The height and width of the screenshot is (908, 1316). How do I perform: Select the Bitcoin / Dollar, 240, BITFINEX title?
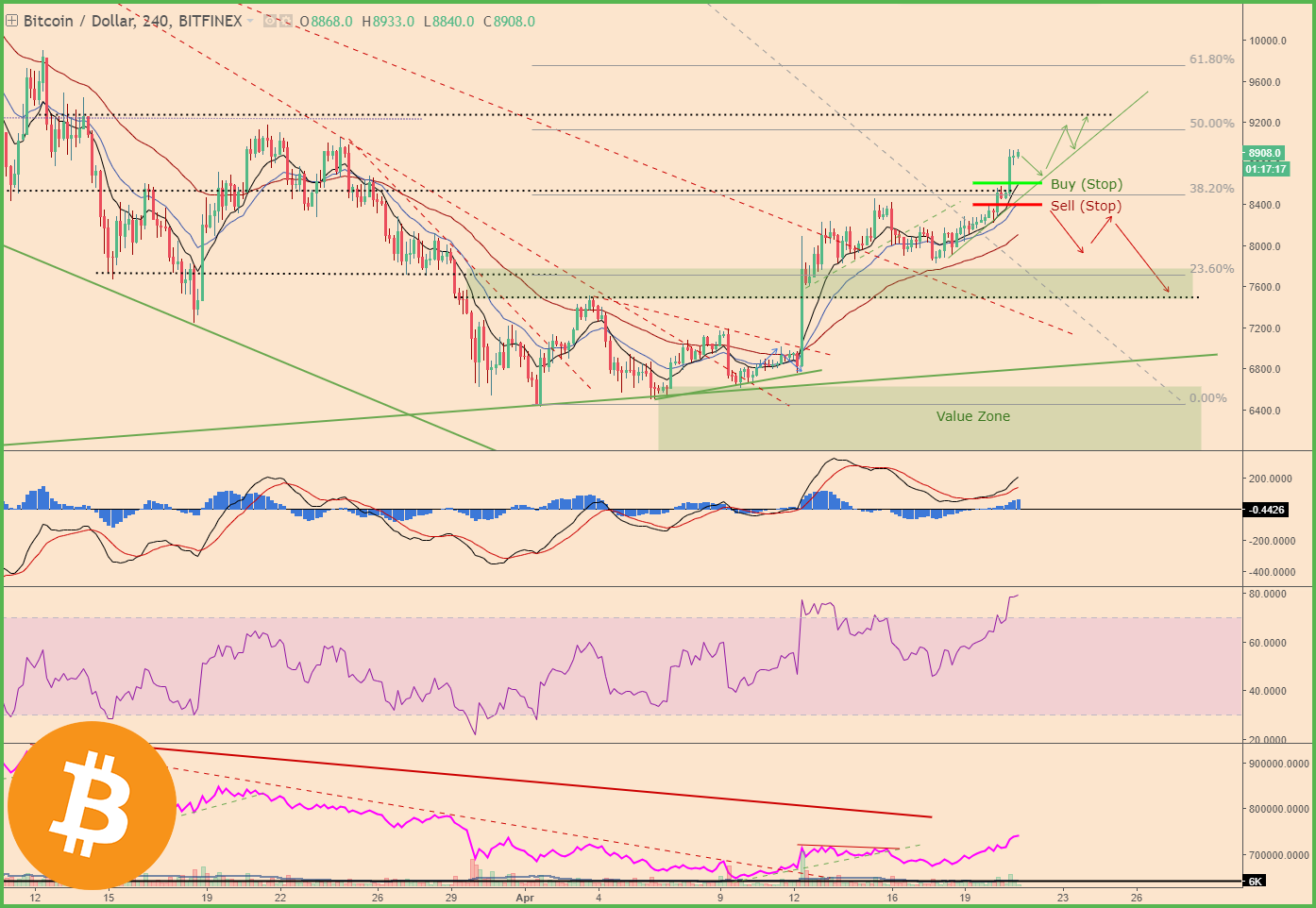click(x=133, y=21)
